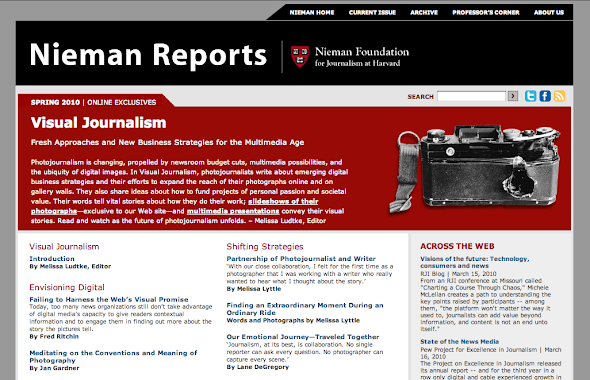
Task: Open 'Meditating on the Conventions' article
Action: (113, 356)
